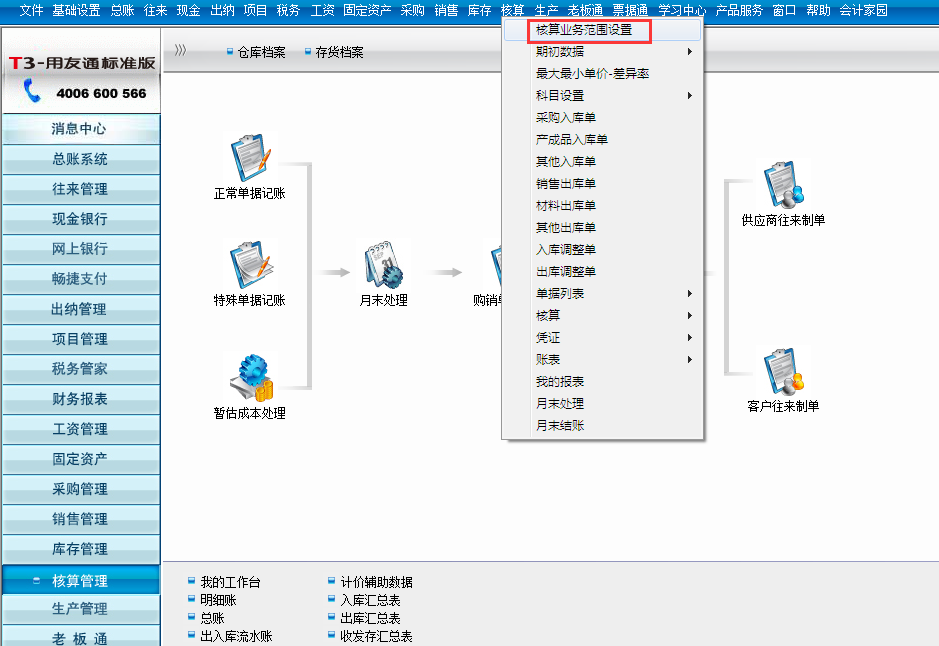Open the 特殊单据记账 clipboard icon

[251, 265]
